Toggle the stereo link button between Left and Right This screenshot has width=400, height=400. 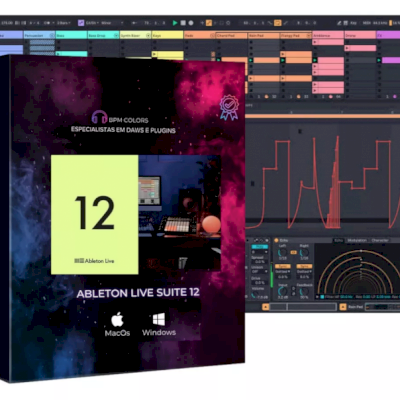coord(293,253)
